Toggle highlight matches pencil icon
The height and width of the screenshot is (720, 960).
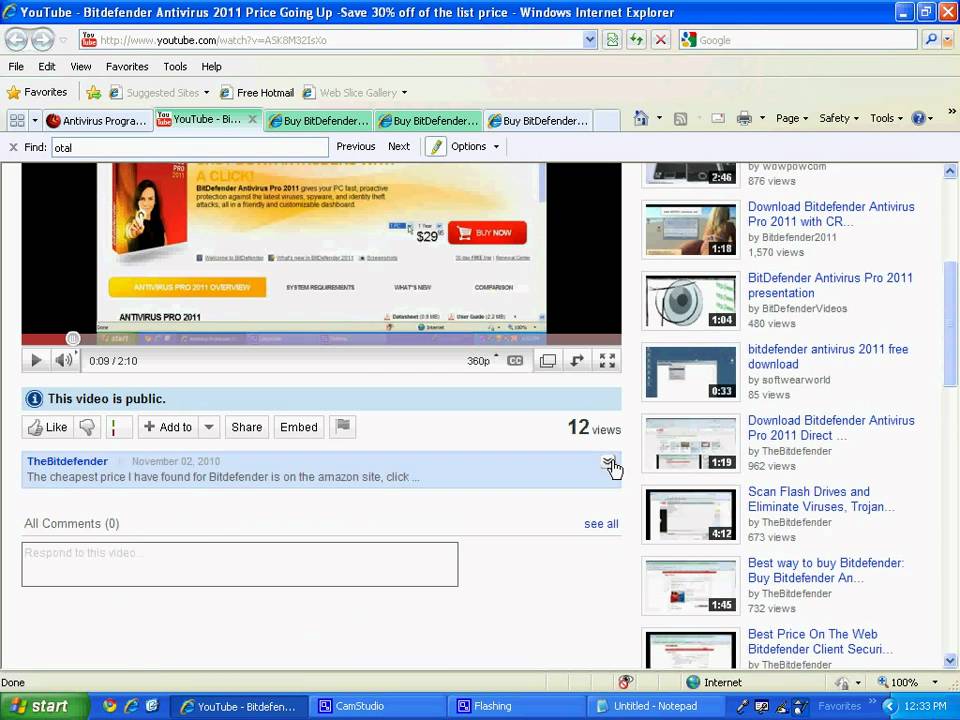(x=435, y=147)
